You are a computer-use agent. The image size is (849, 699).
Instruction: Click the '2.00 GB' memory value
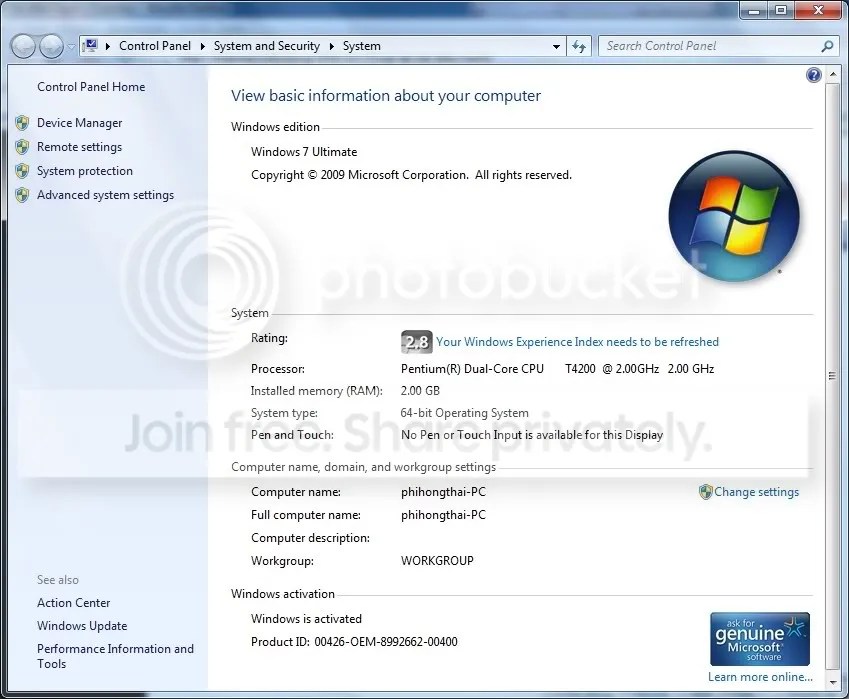[x=420, y=390]
